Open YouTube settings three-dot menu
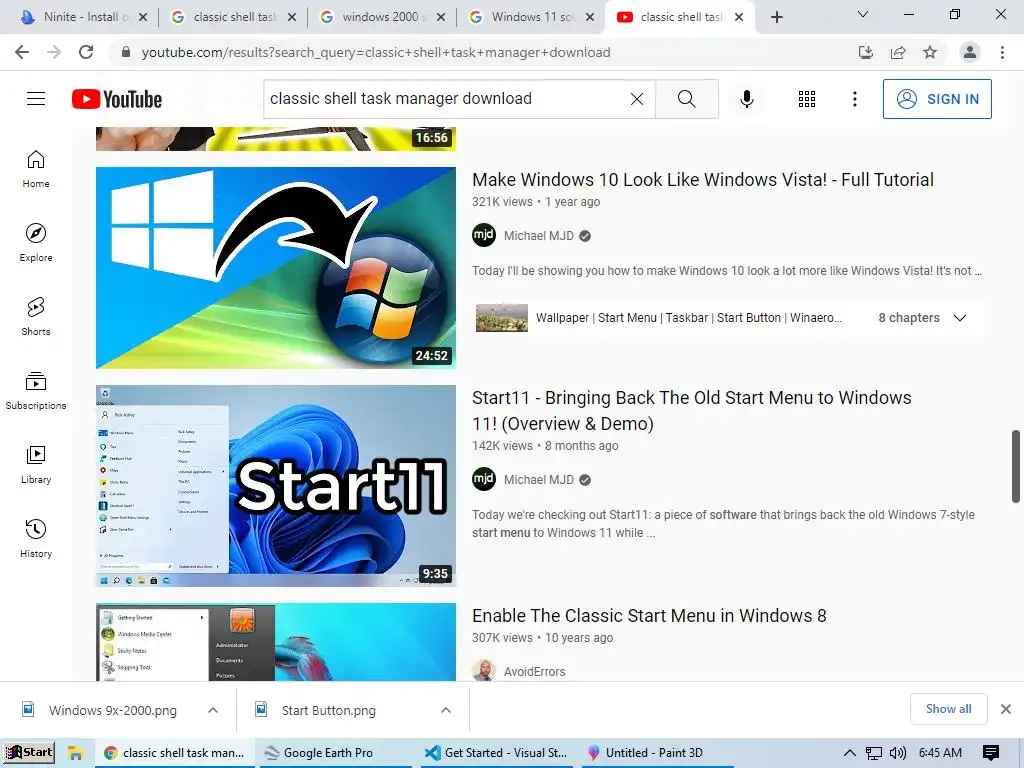The width and height of the screenshot is (1024, 768). click(x=854, y=99)
